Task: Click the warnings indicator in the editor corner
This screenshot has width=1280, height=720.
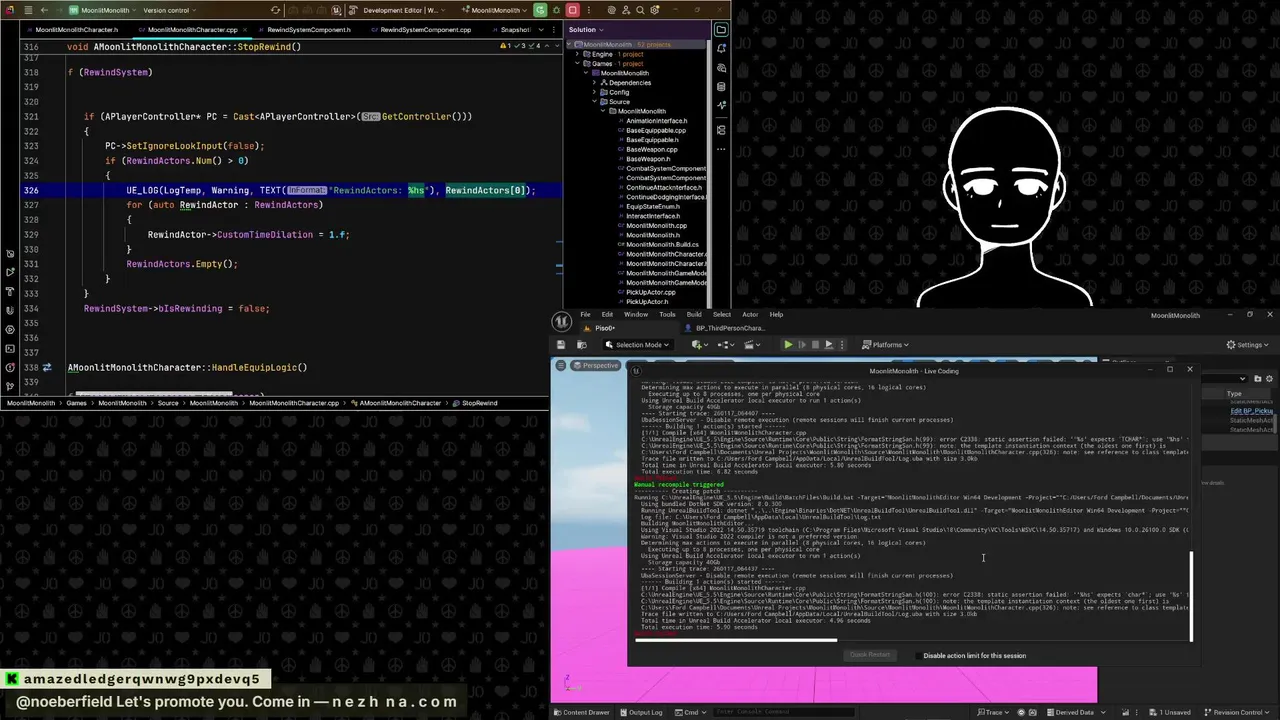Action: [x=521, y=46]
